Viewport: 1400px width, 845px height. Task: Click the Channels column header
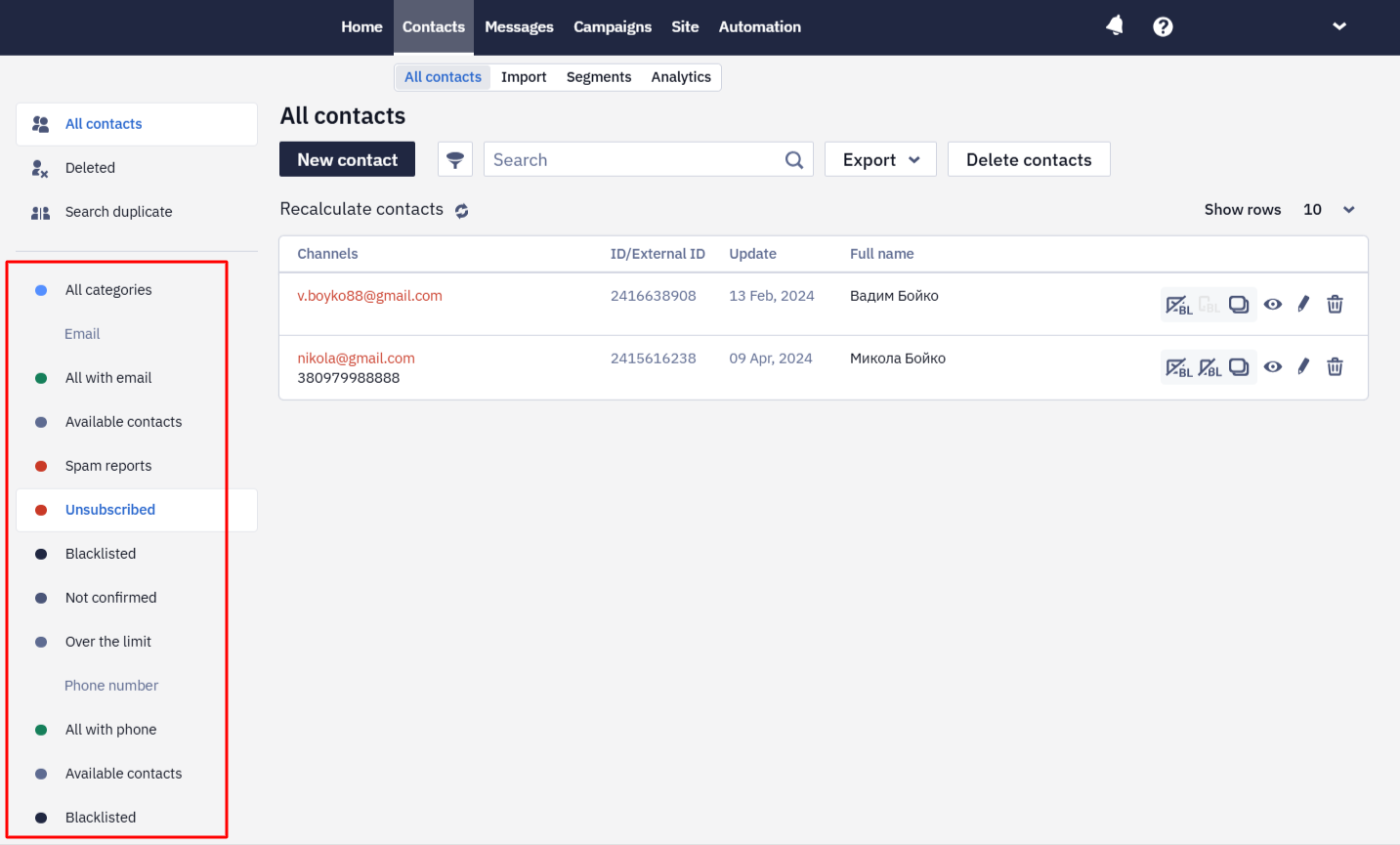click(x=327, y=254)
